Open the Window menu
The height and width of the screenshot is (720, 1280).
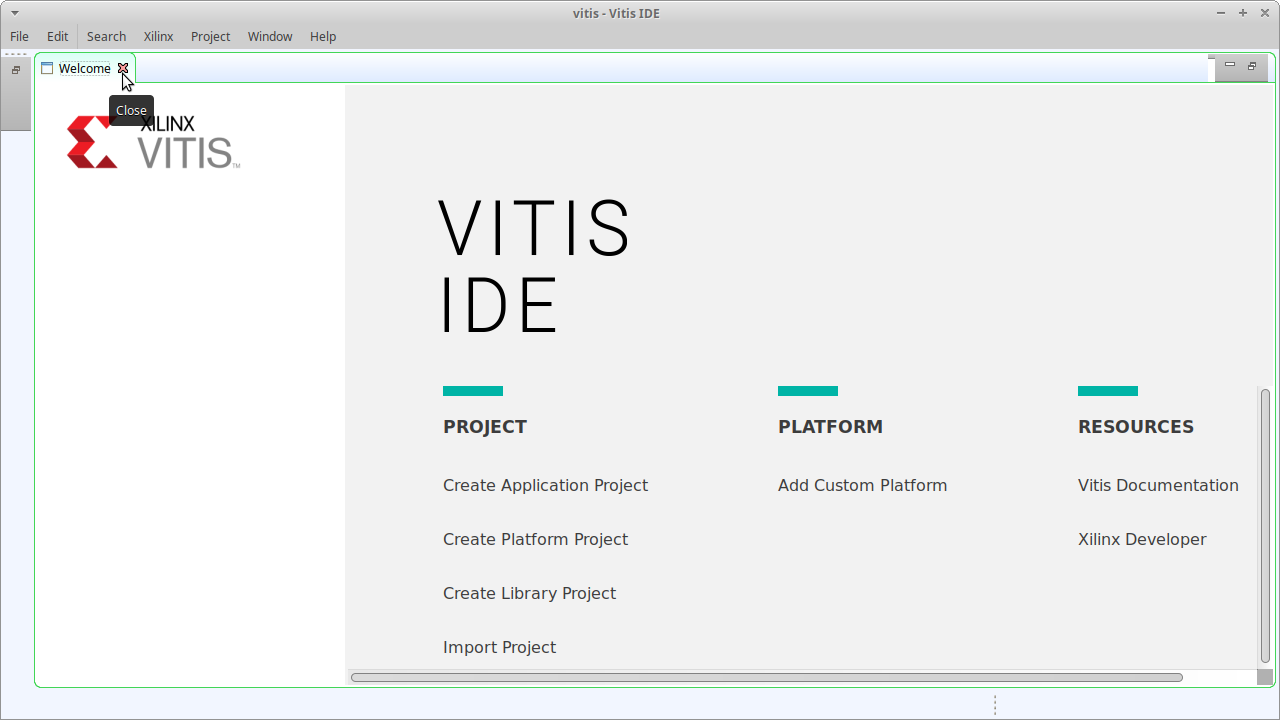point(269,36)
